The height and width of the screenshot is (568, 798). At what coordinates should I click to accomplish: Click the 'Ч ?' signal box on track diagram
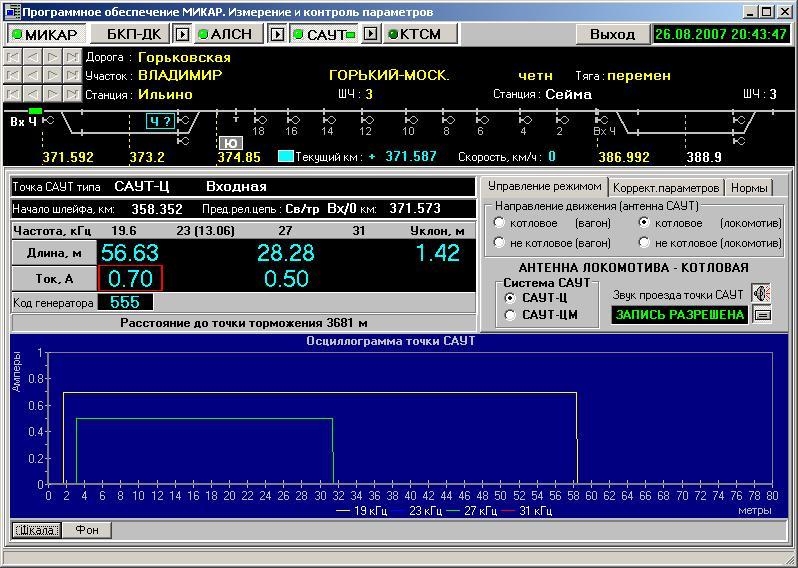[x=160, y=121]
